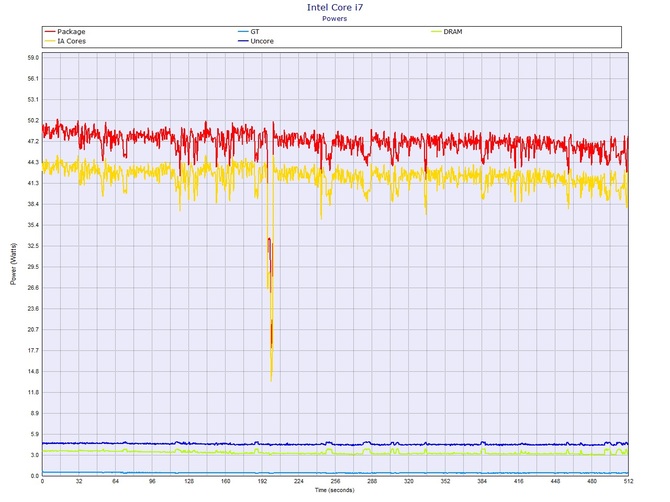Image resolution: width=670 pixels, height=502 pixels.
Task: Click the 320 seconds time tick
Action: [x=408, y=481]
